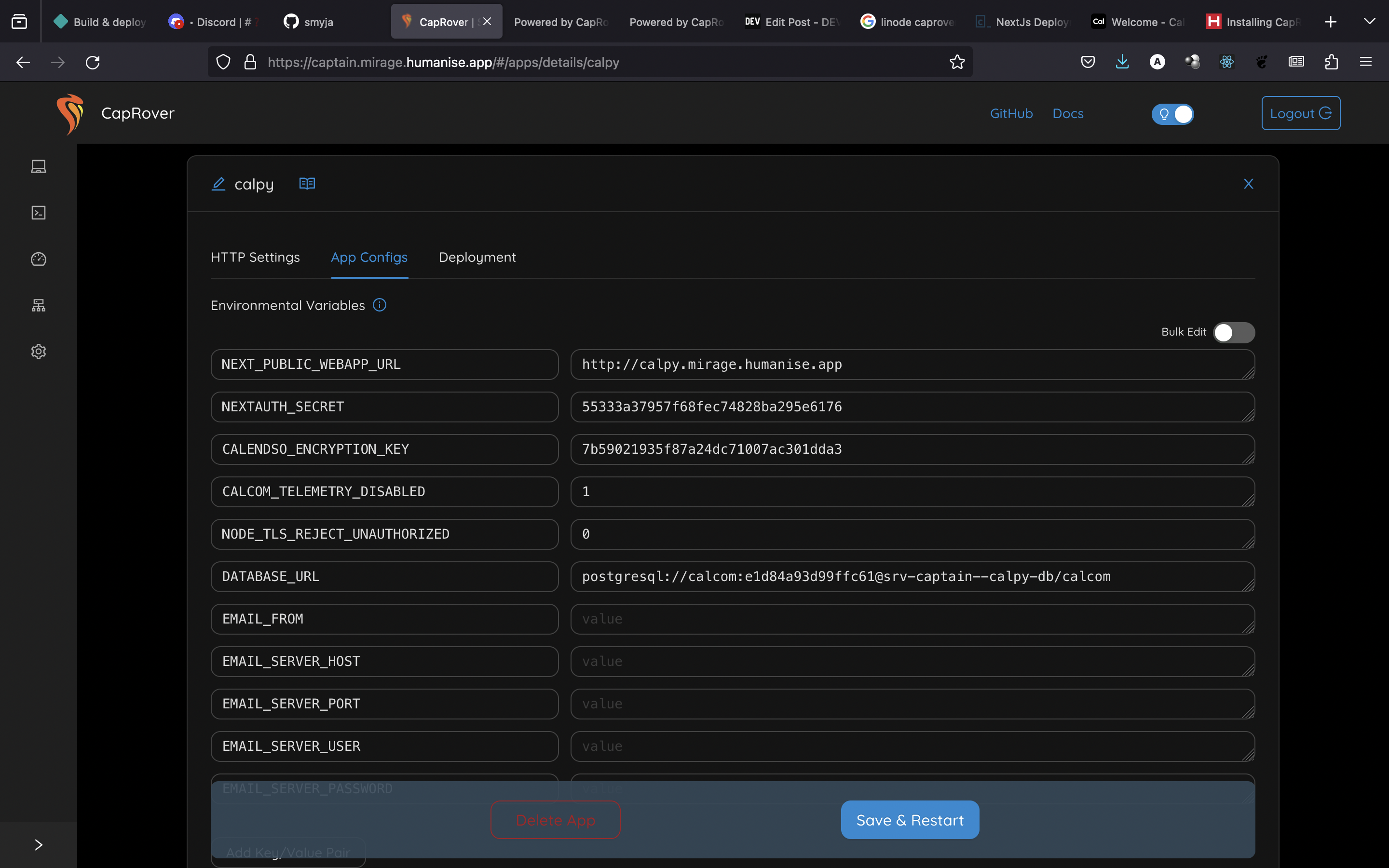The image size is (1389, 868).
Task: Click the Logout button
Action: 1300,114
